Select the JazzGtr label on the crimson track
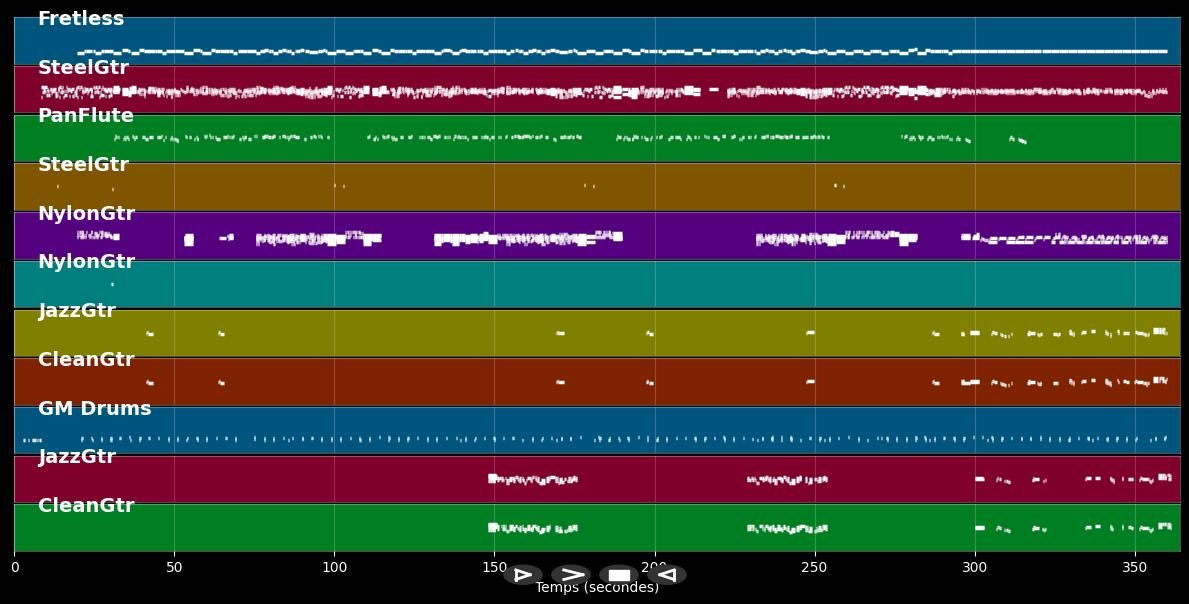This screenshot has width=1189, height=604. coord(77,457)
